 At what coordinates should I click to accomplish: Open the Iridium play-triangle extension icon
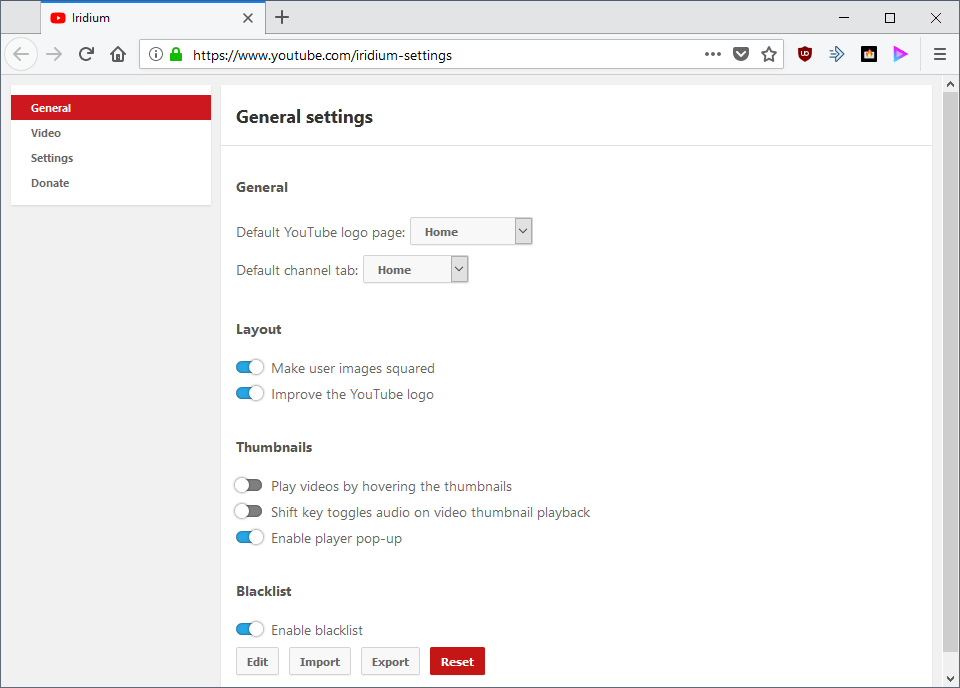(x=900, y=54)
